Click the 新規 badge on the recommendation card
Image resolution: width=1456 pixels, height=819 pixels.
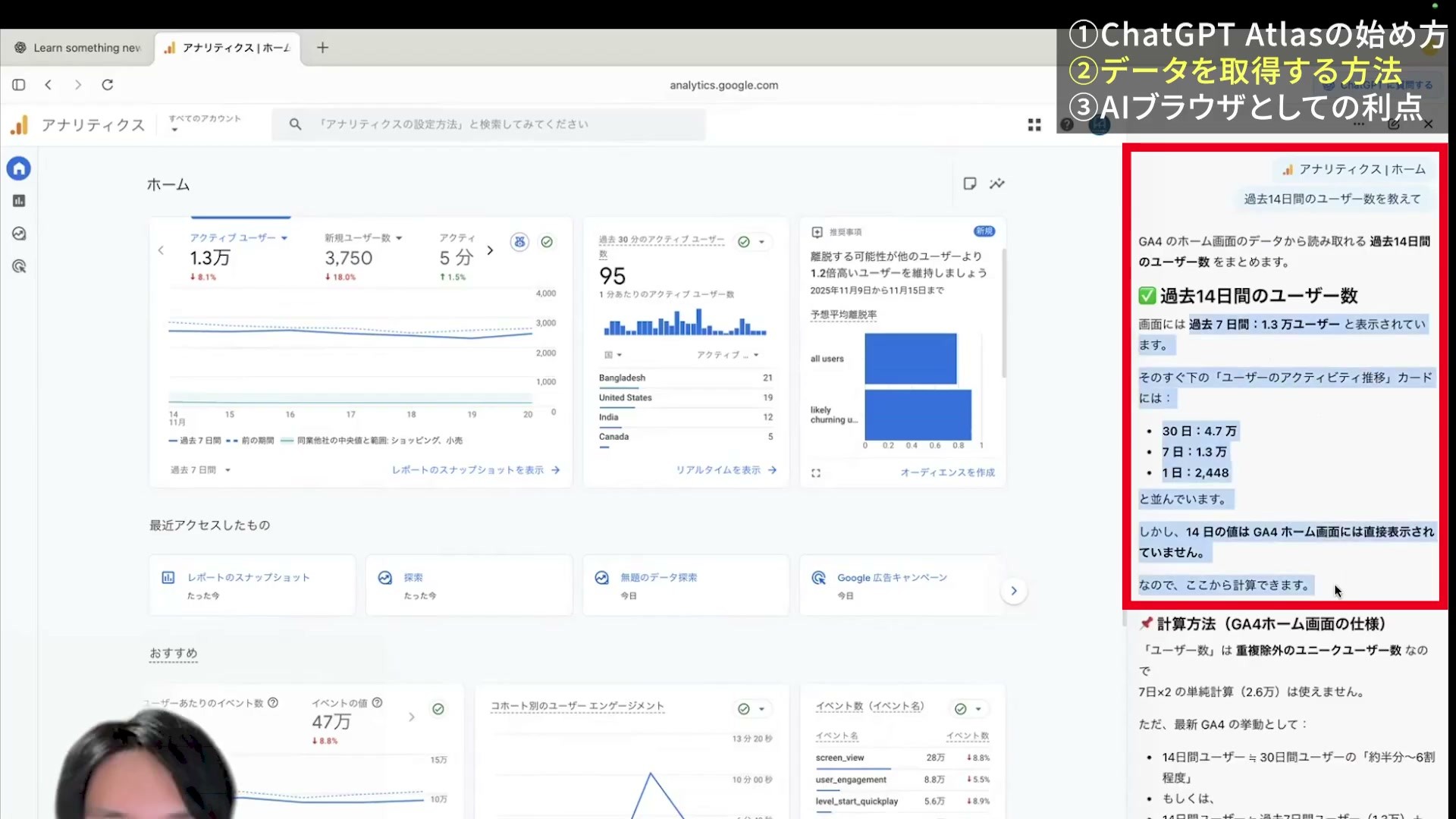click(x=984, y=231)
